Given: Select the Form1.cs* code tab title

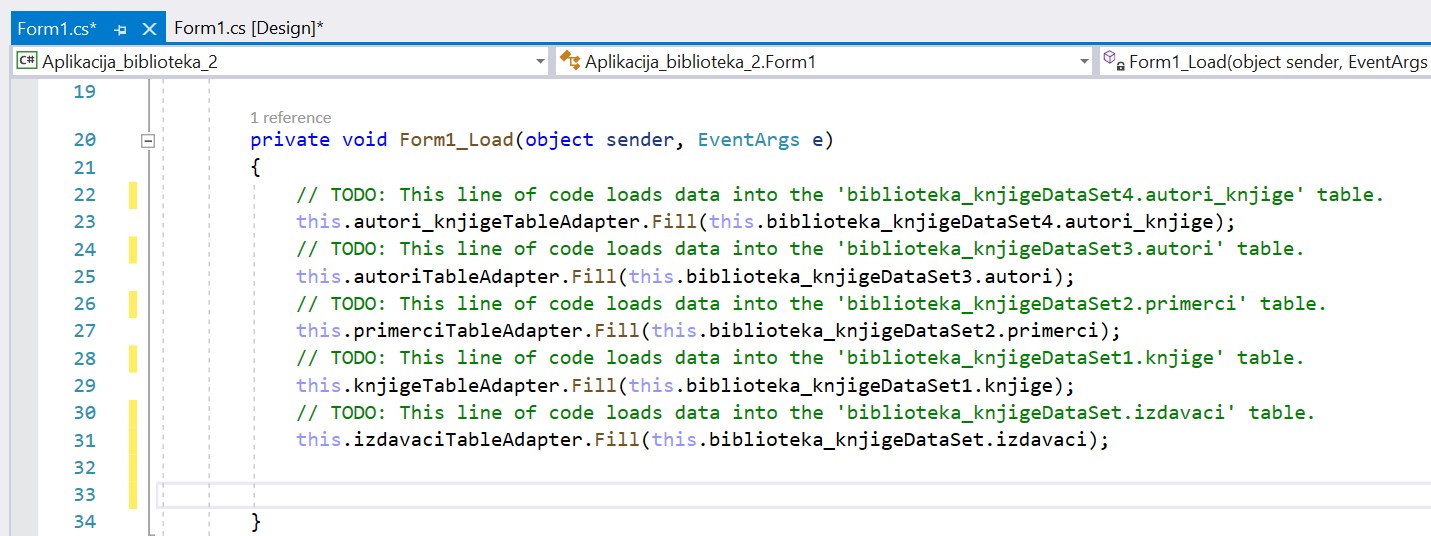Looking at the screenshot, I should [57, 29].
